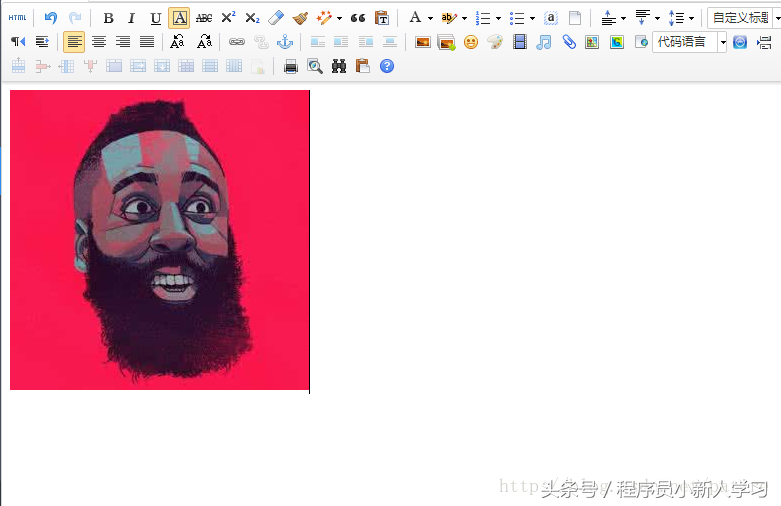Undo the last edit
This screenshot has height=506, width=781.
pyautogui.click(x=51, y=18)
